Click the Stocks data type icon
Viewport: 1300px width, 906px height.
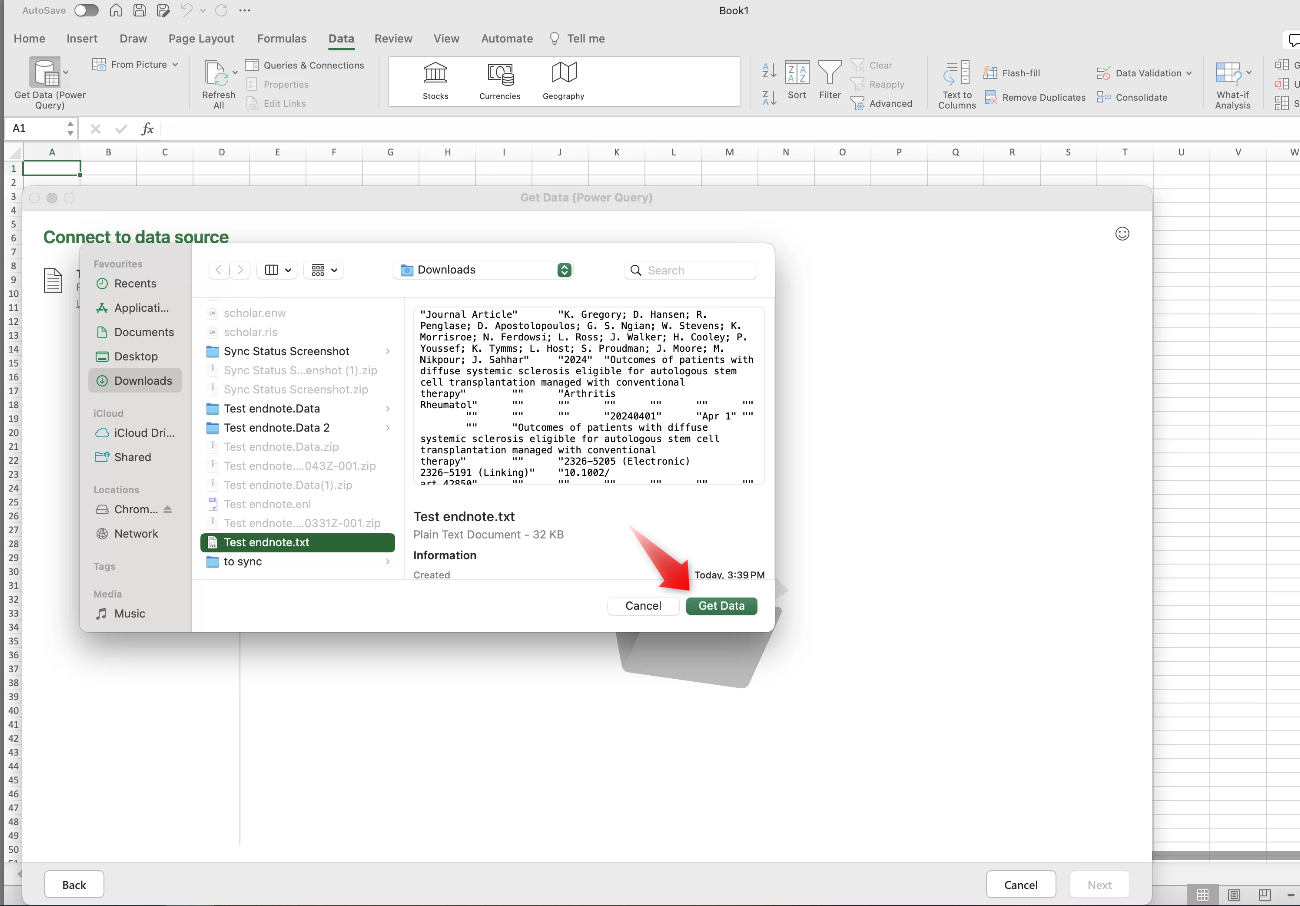point(435,74)
